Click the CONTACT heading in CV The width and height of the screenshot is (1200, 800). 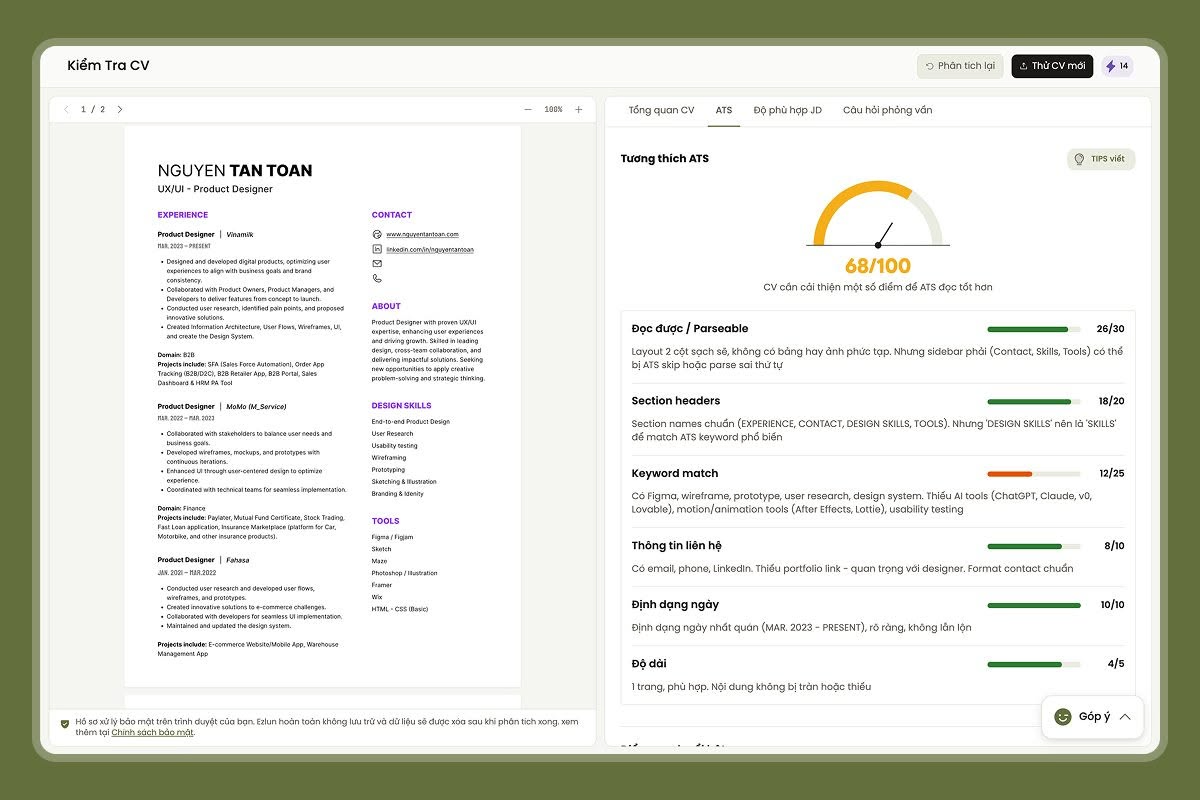coord(392,215)
